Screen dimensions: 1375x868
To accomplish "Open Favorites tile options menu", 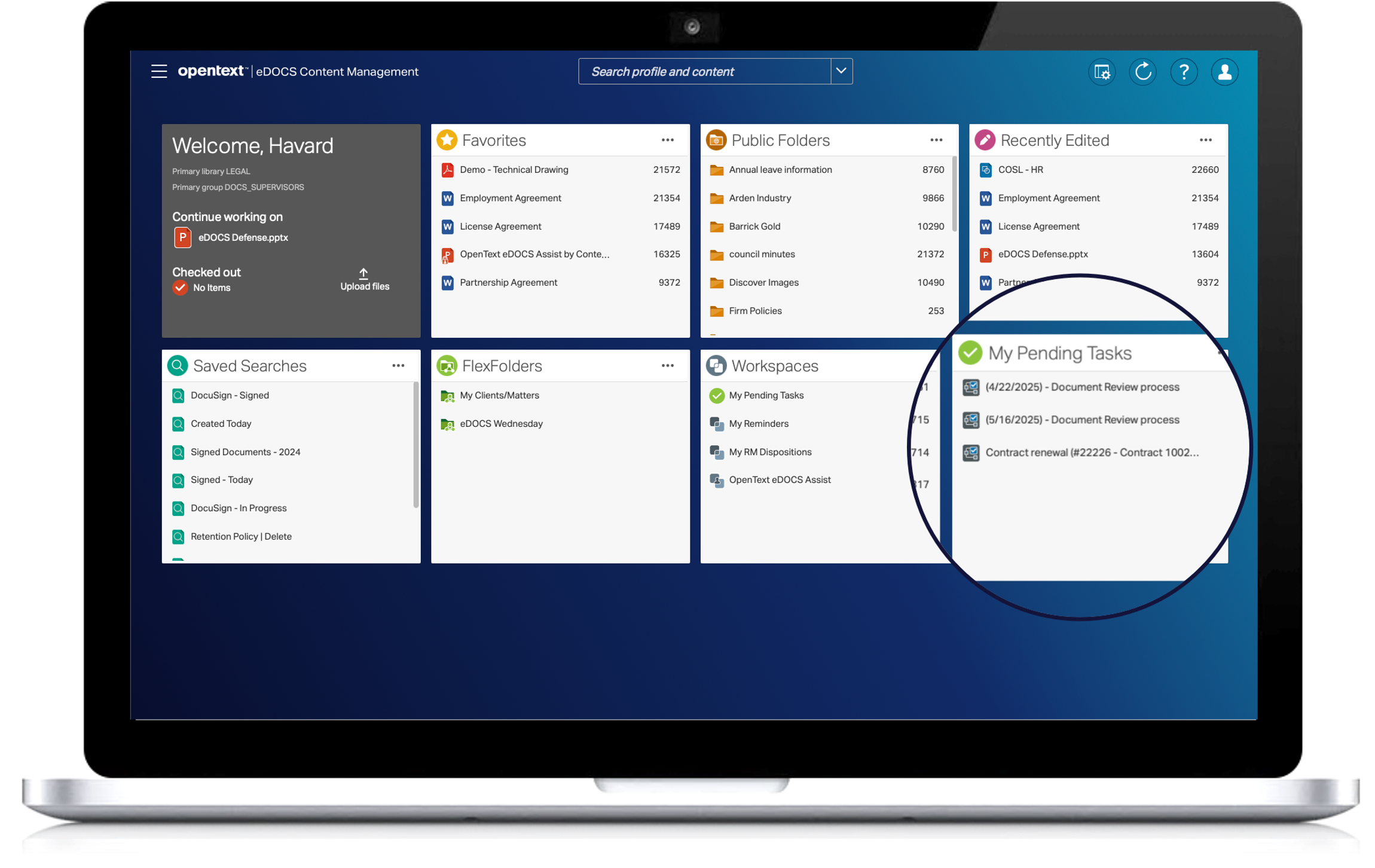I will click(x=667, y=140).
